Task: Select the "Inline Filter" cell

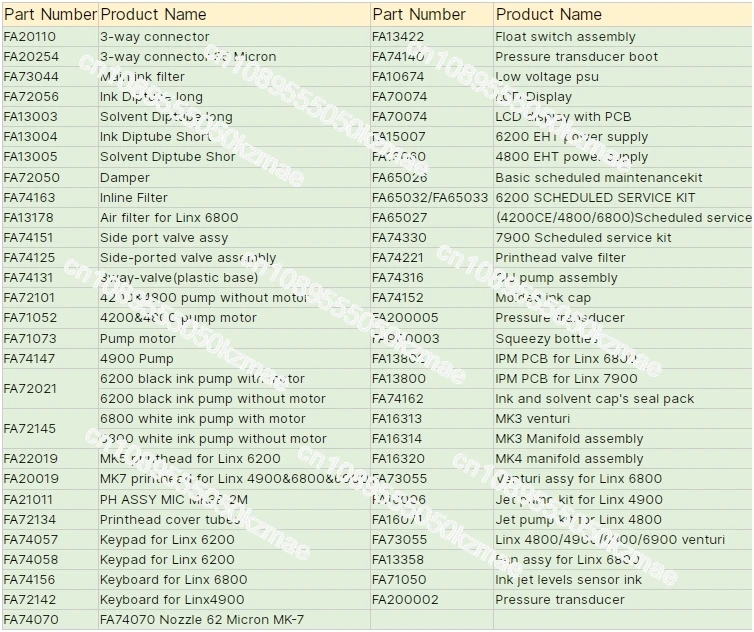Action: [134, 198]
